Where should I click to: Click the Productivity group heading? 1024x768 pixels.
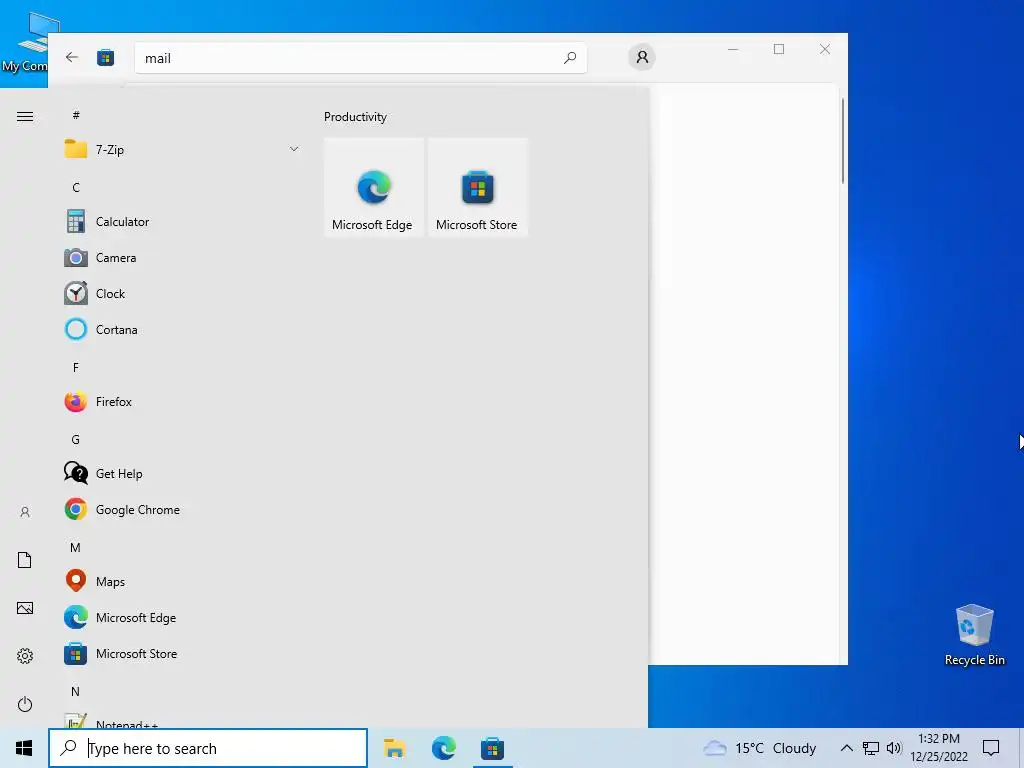click(x=355, y=117)
